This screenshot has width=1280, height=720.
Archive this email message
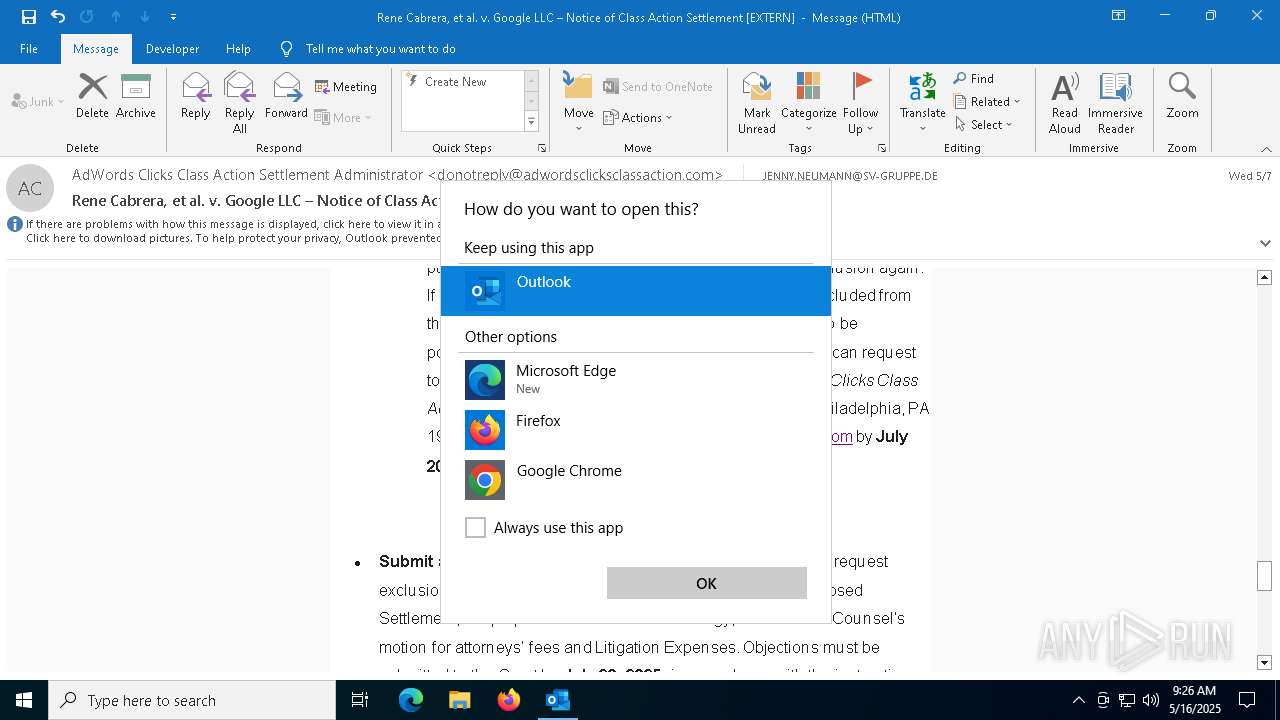click(136, 96)
